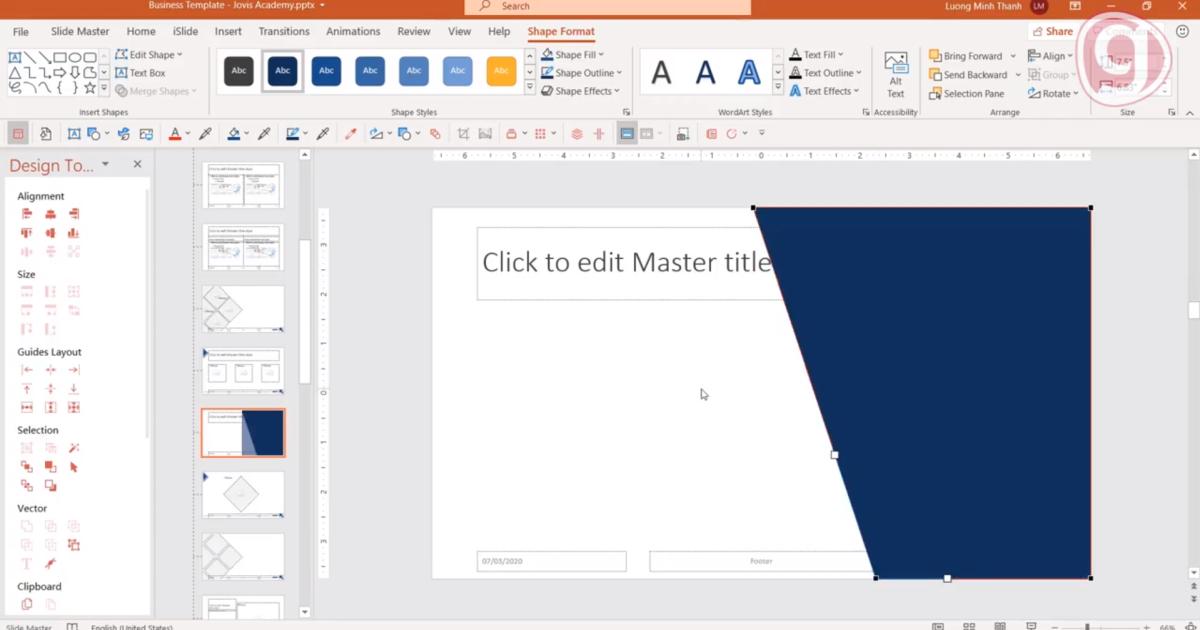The width and height of the screenshot is (1200, 630).
Task: Click the Edit Shape button
Action: pyautogui.click(x=150, y=54)
